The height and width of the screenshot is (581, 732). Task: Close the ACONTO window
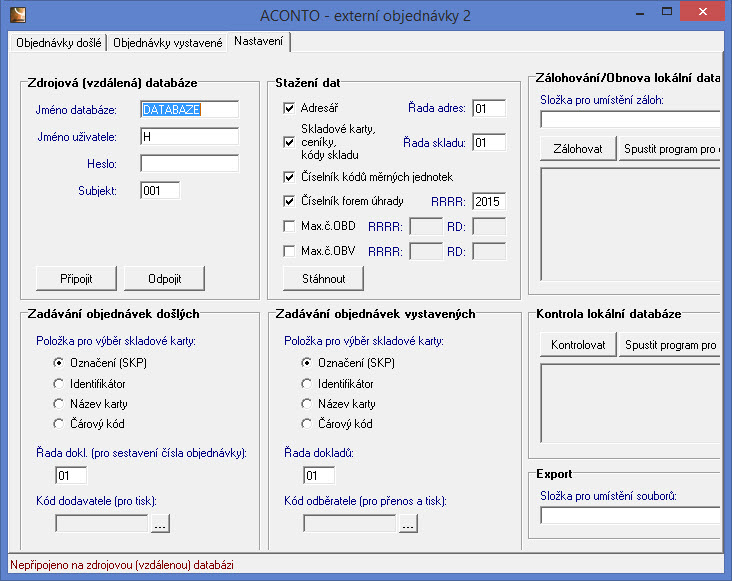703,12
